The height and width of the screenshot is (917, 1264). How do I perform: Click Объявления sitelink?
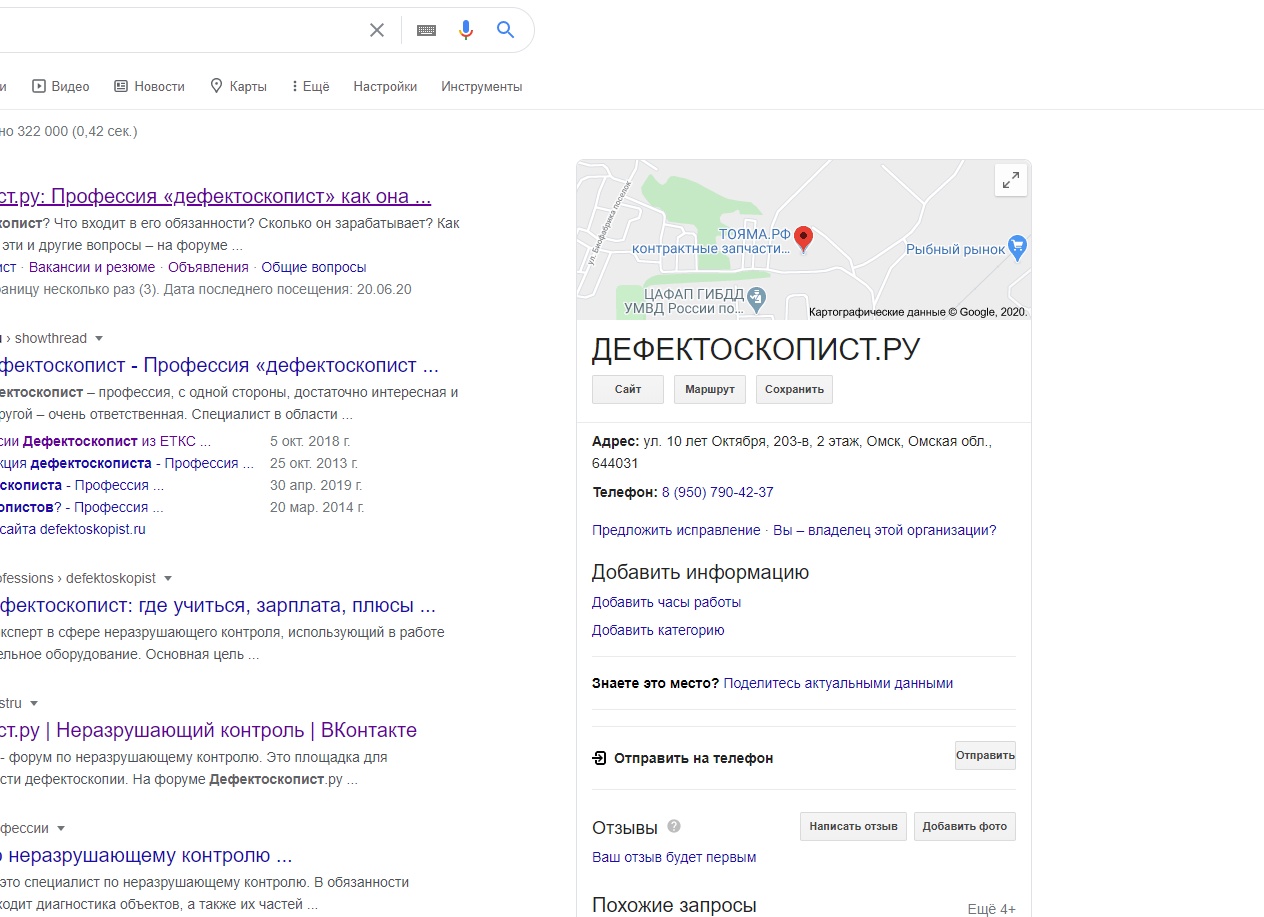point(208,267)
